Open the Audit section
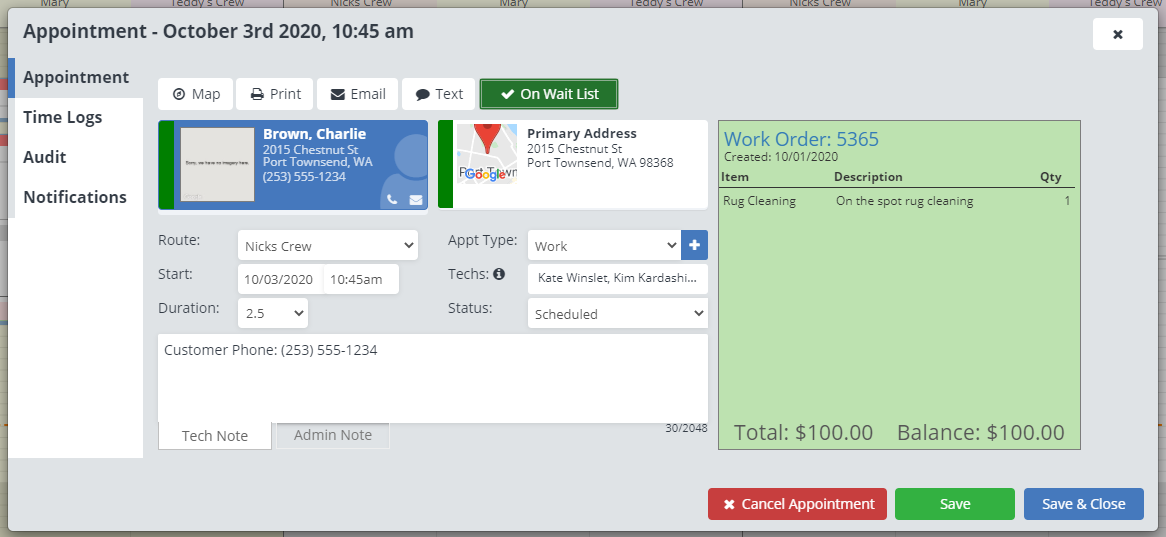 tap(45, 157)
